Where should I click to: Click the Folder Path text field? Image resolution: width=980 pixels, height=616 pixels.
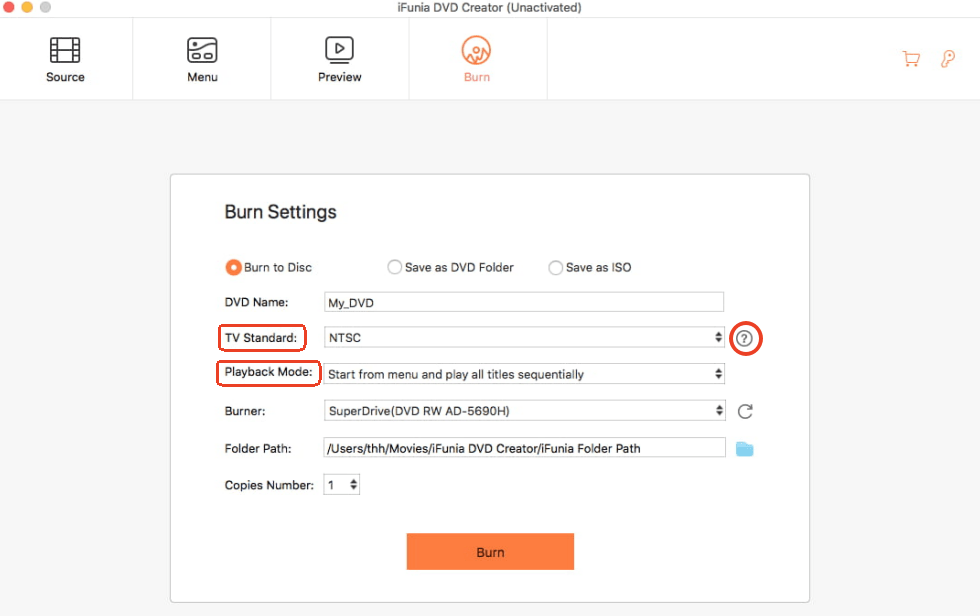click(523, 448)
